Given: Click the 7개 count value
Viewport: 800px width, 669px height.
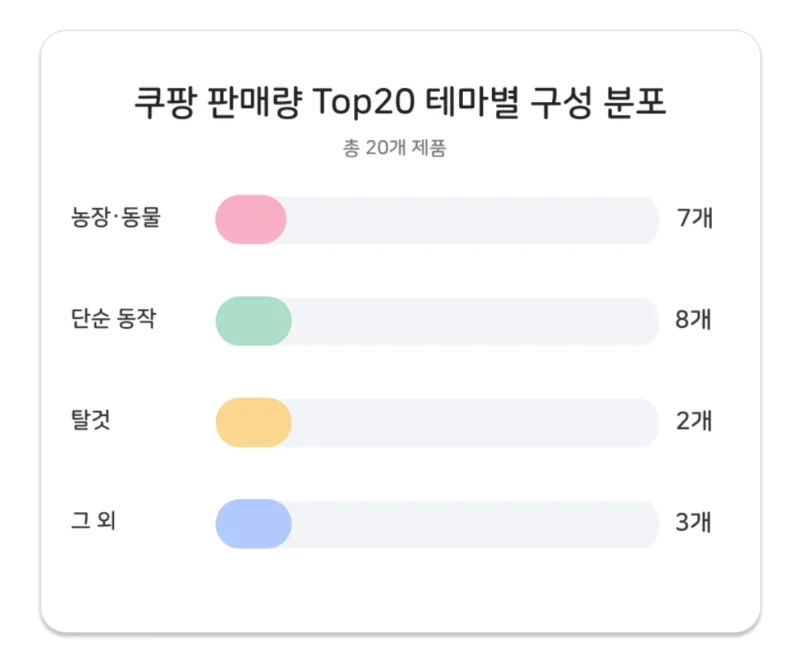Looking at the screenshot, I should tap(694, 218).
